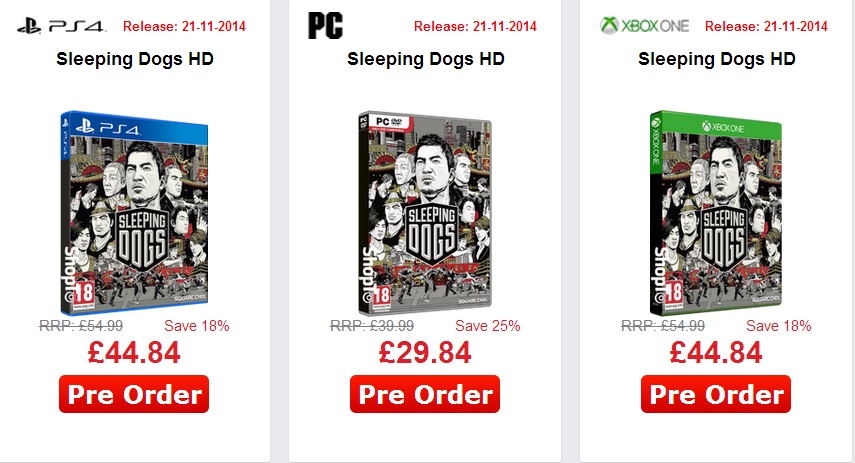Screen dimensions: 855x463
Task: Pre Order the PS4 version
Action: pos(134,394)
